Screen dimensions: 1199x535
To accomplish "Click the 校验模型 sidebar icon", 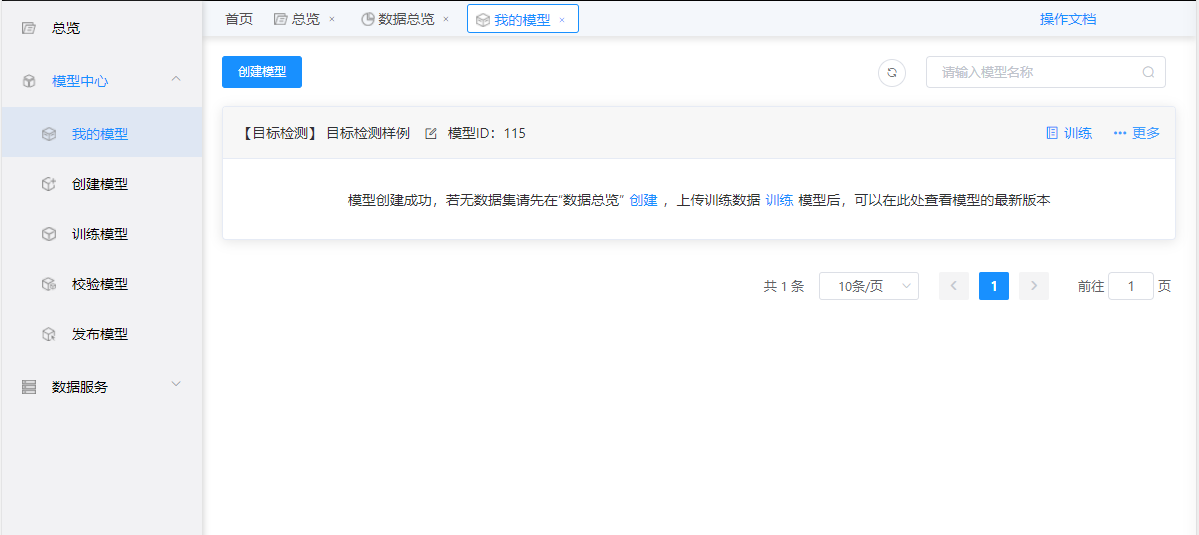I will (49, 284).
